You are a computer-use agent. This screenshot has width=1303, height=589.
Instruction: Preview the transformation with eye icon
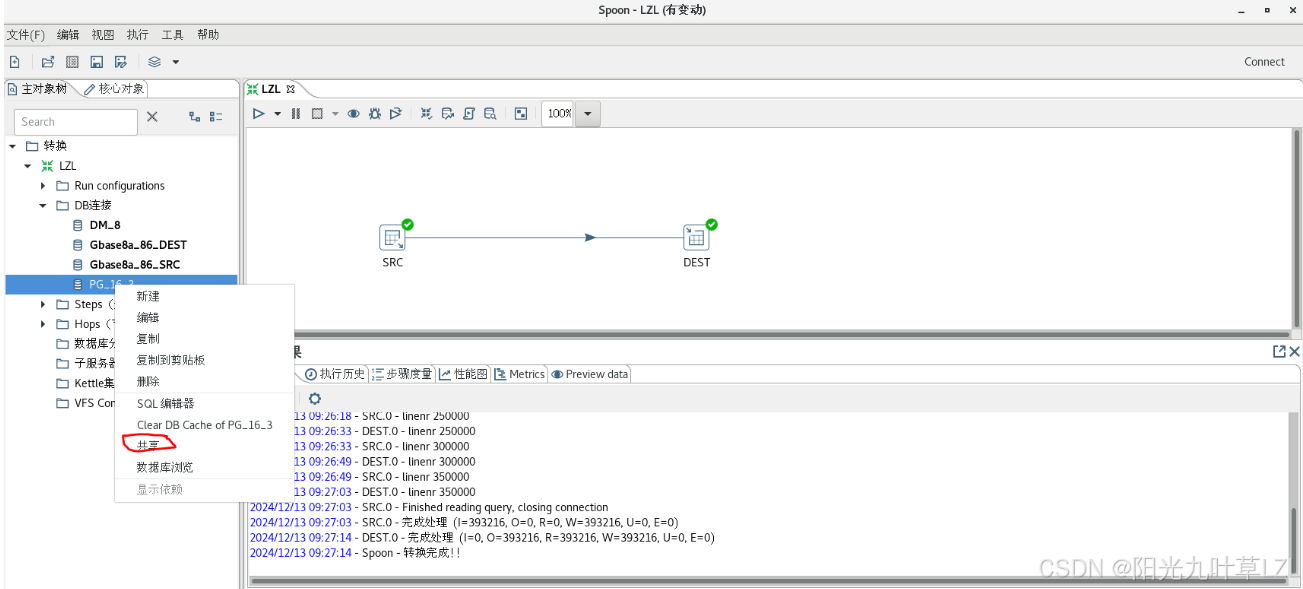(353, 114)
